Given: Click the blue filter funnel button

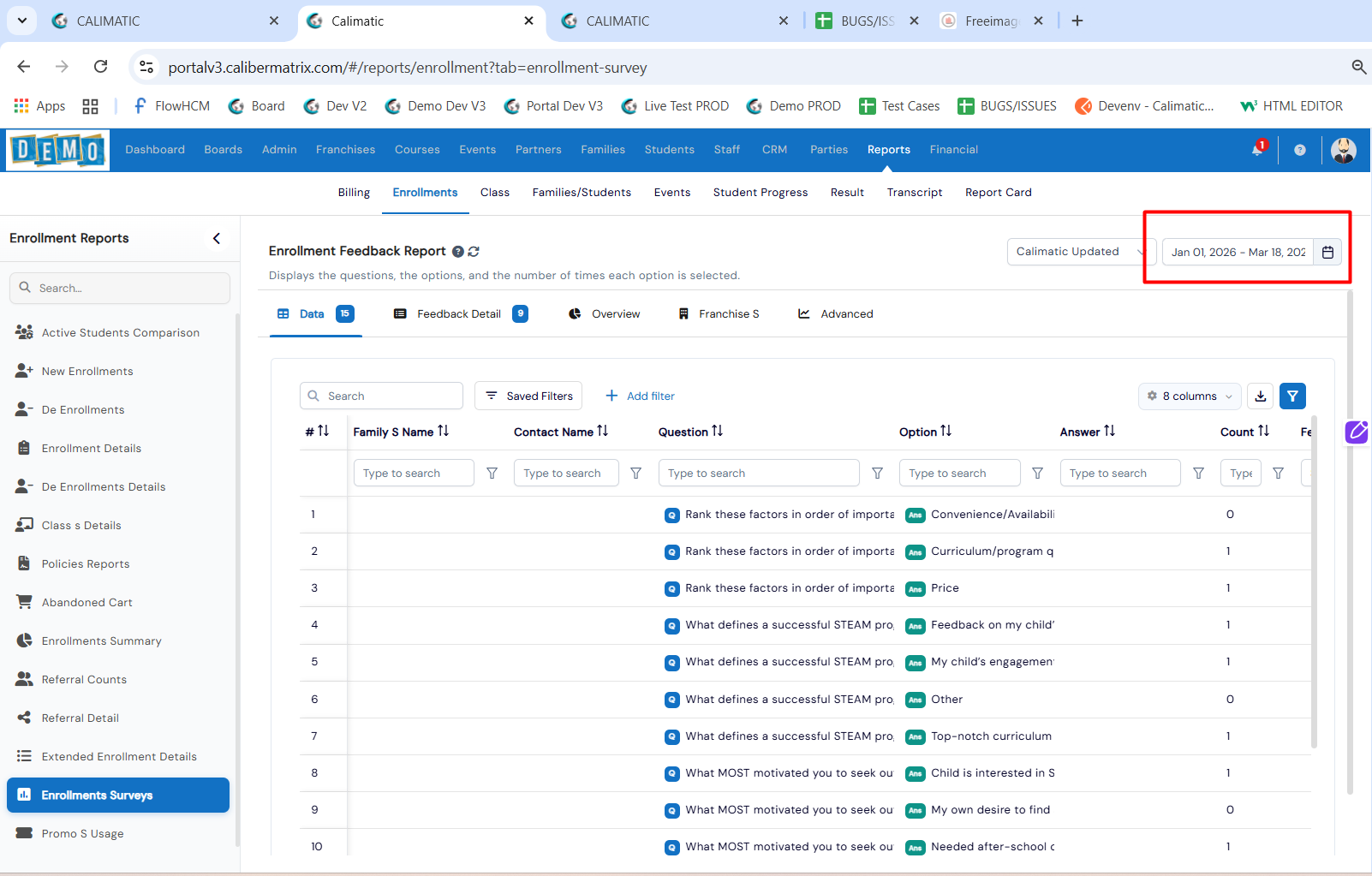Looking at the screenshot, I should [x=1292, y=396].
